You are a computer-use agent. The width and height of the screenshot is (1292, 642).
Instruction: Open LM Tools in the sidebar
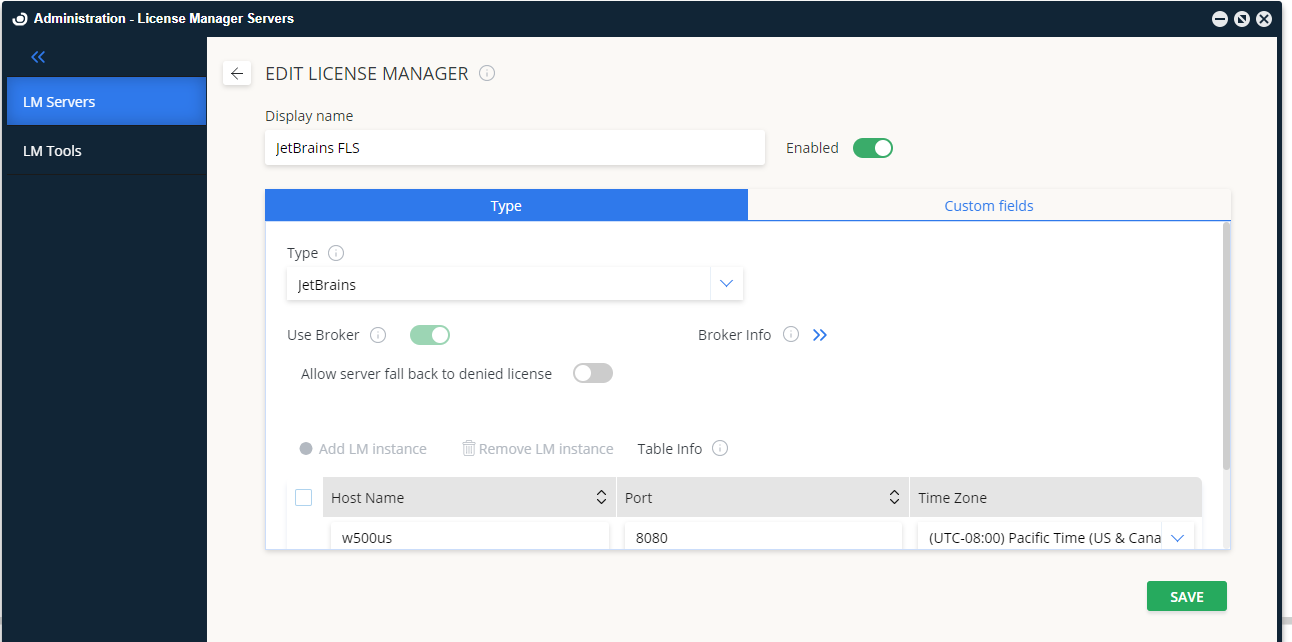point(53,150)
